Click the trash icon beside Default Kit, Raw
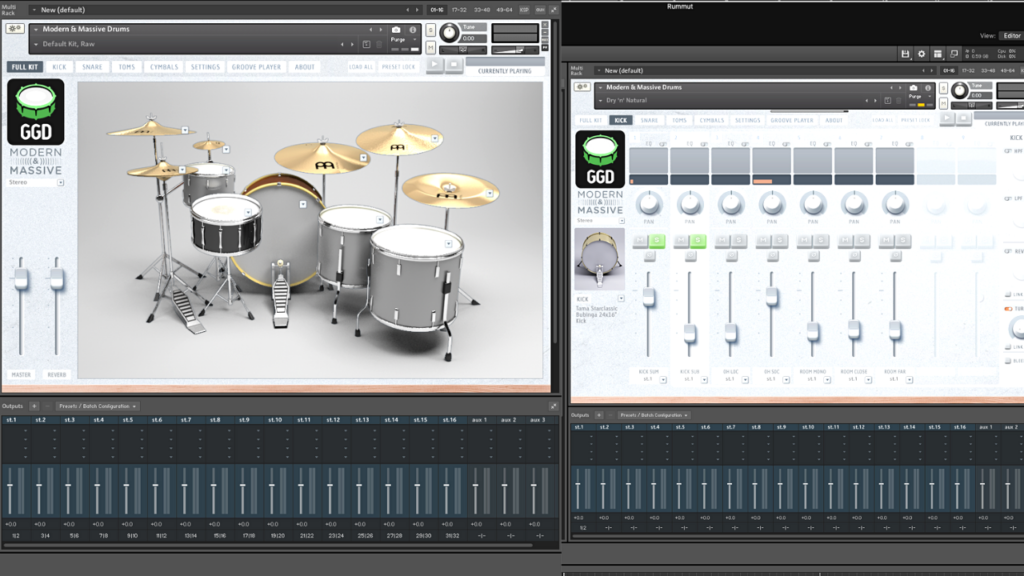Viewport: 1024px width, 576px height. (379, 44)
